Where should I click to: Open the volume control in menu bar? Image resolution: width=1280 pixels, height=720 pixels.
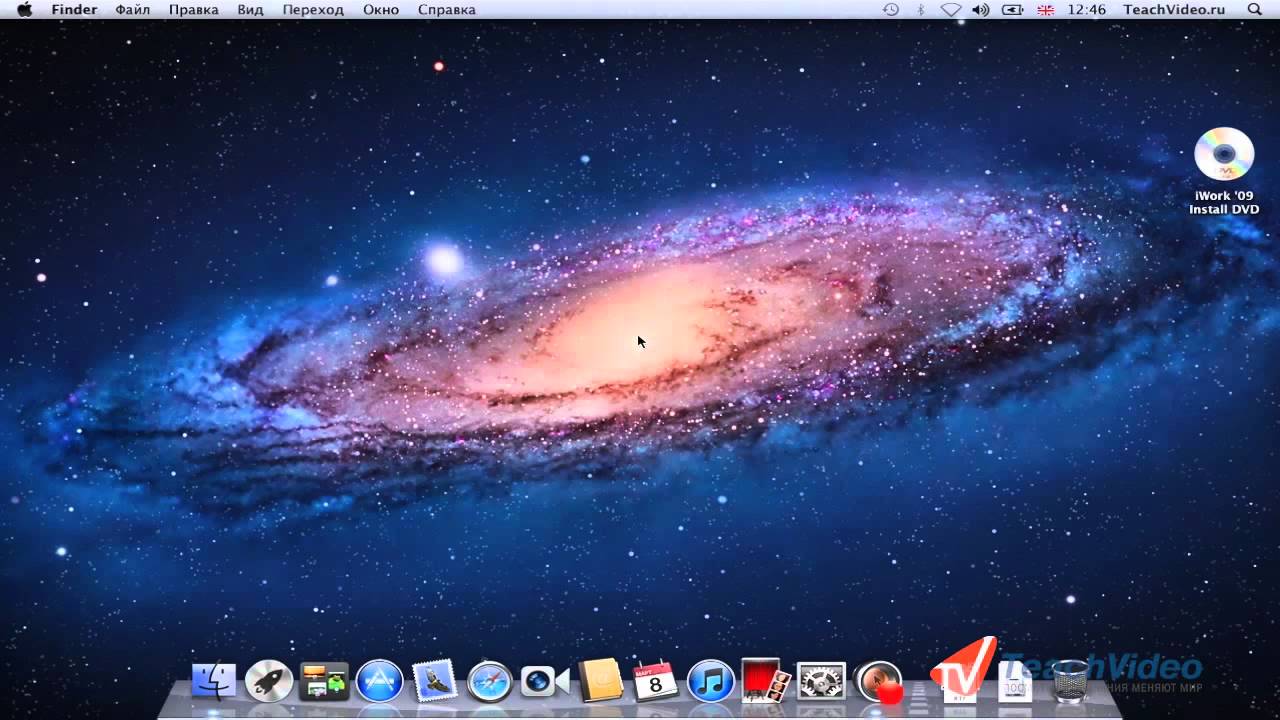(x=981, y=9)
